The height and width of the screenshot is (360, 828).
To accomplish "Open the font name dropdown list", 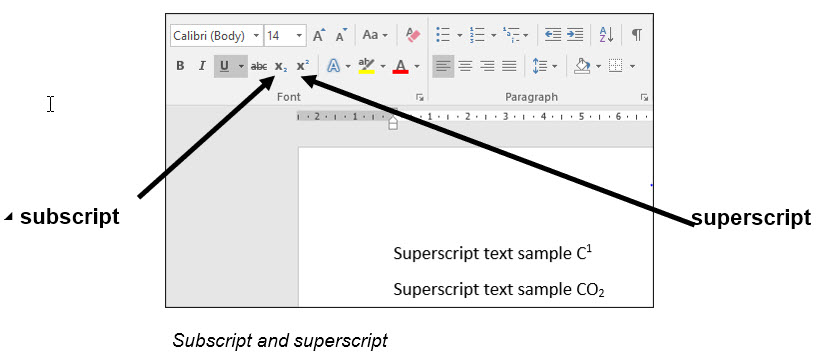I will (257, 36).
